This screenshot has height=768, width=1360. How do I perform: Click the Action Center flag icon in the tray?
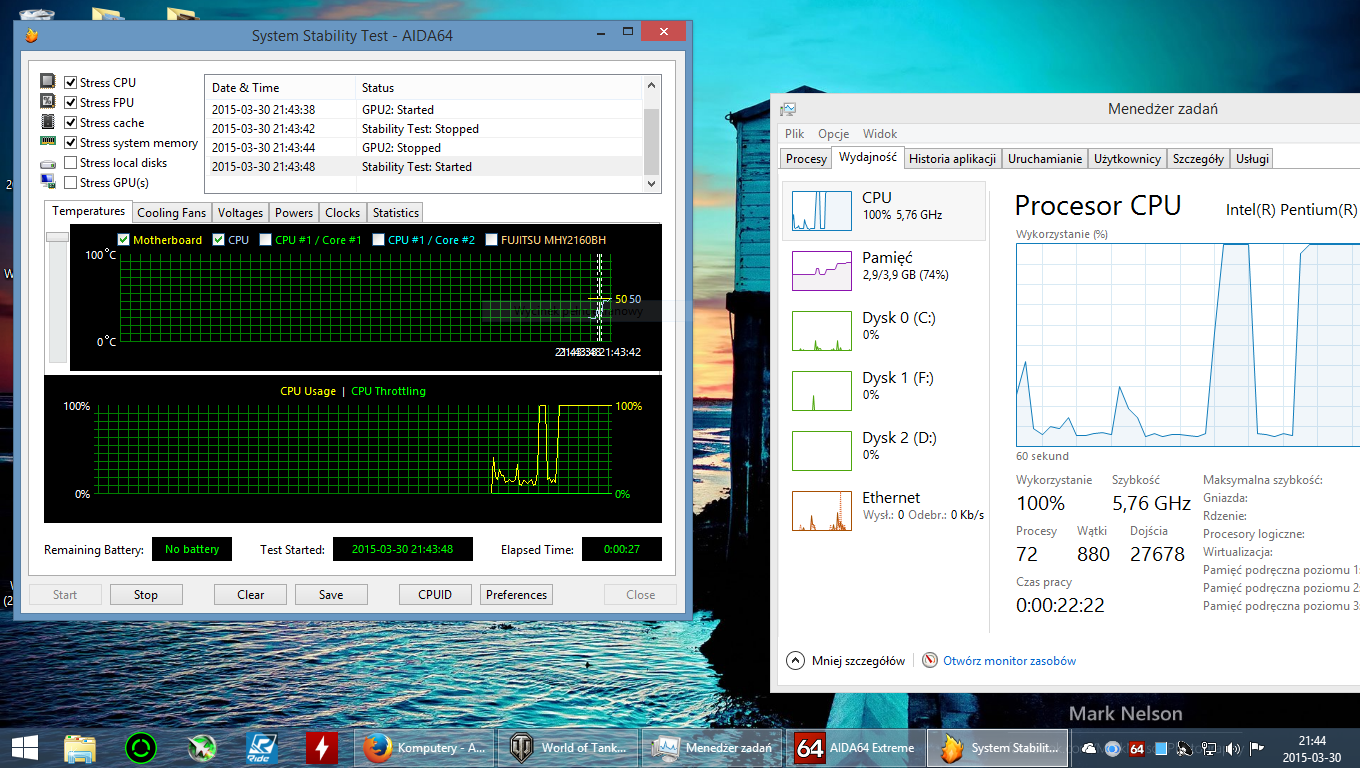click(1257, 748)
